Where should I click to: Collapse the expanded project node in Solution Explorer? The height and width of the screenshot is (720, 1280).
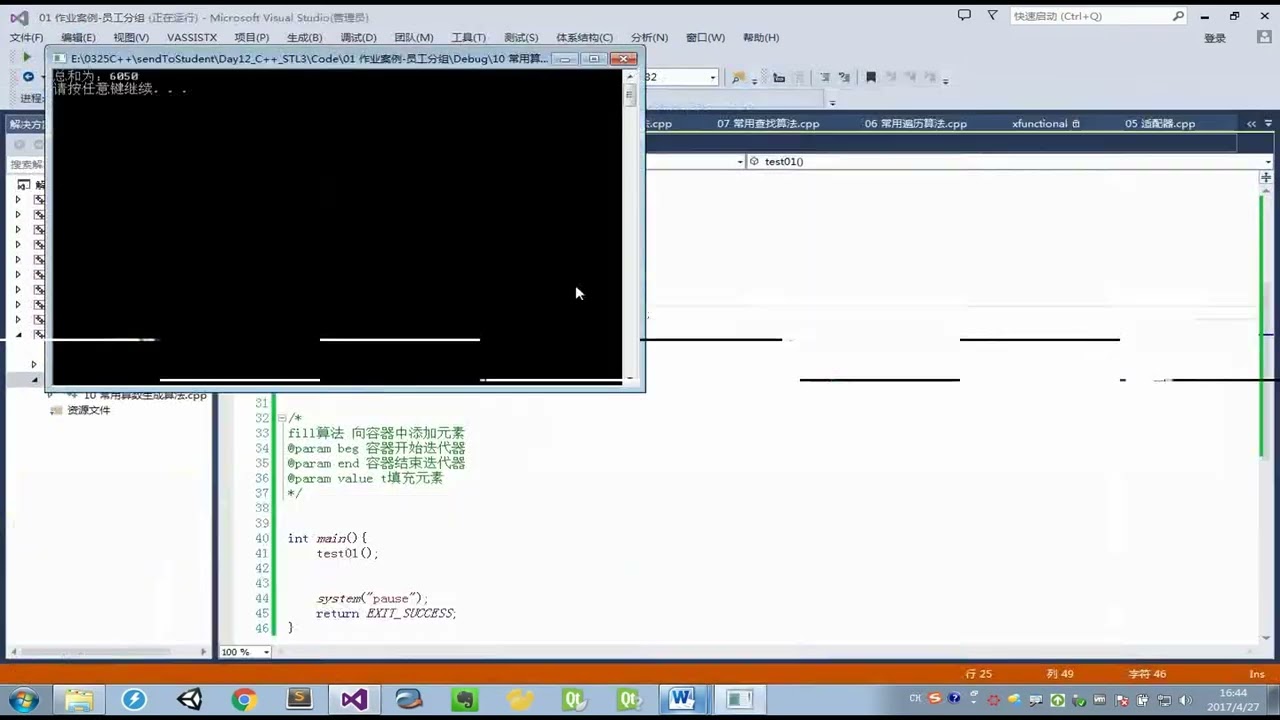click(18, 334)
